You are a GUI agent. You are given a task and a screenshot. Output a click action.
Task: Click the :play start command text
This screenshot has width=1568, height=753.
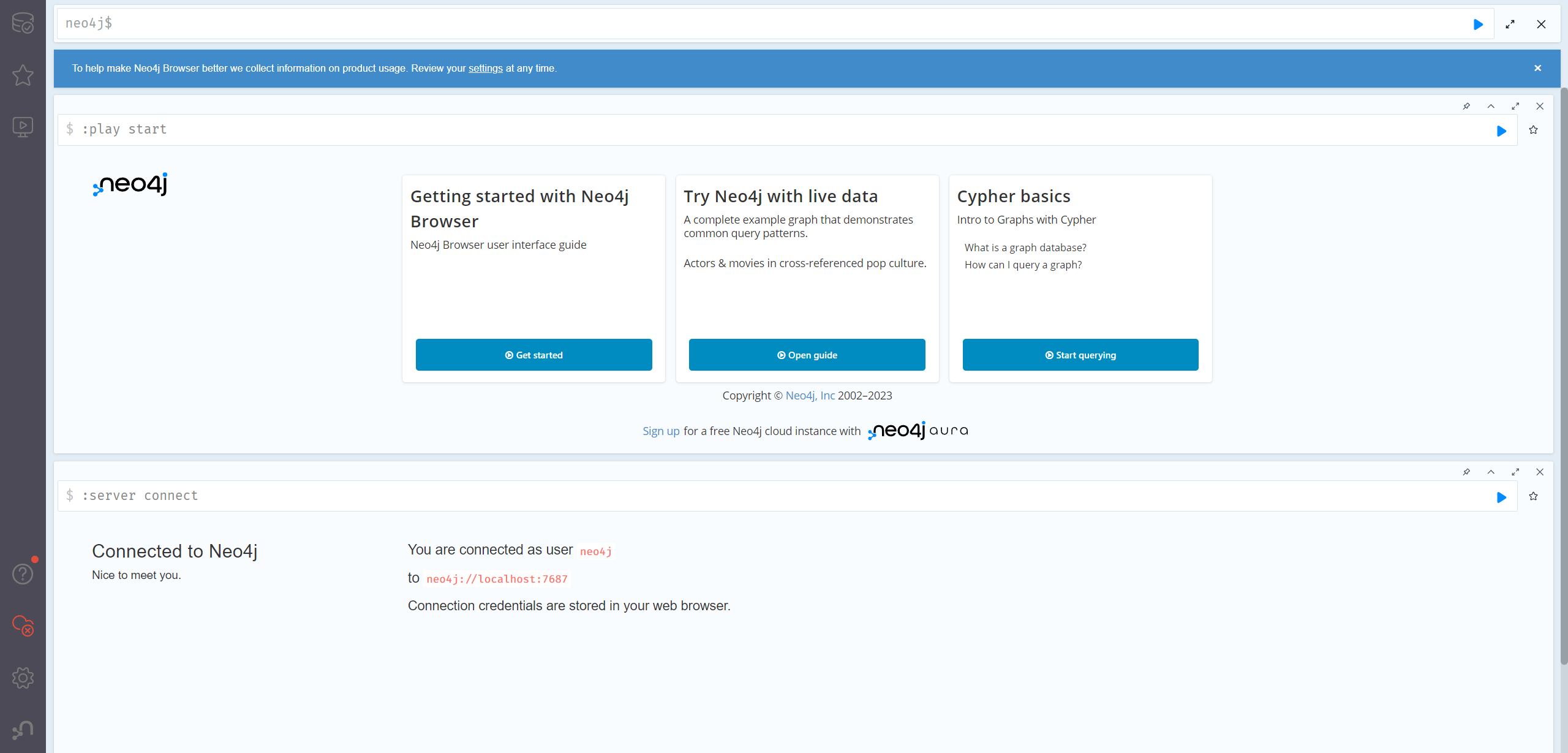pos(124,129)
